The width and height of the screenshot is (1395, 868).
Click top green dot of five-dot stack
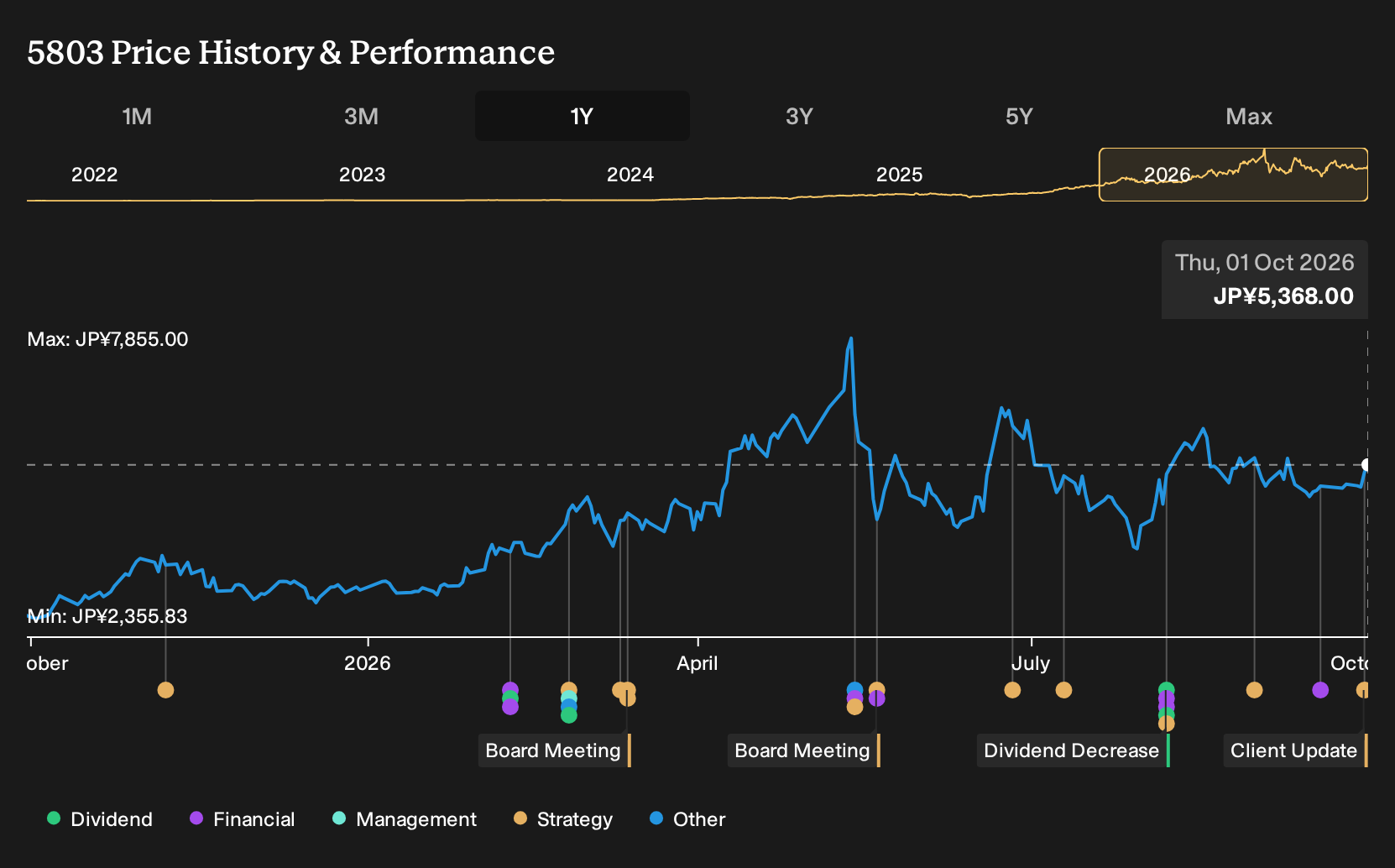pos(1166,690)
